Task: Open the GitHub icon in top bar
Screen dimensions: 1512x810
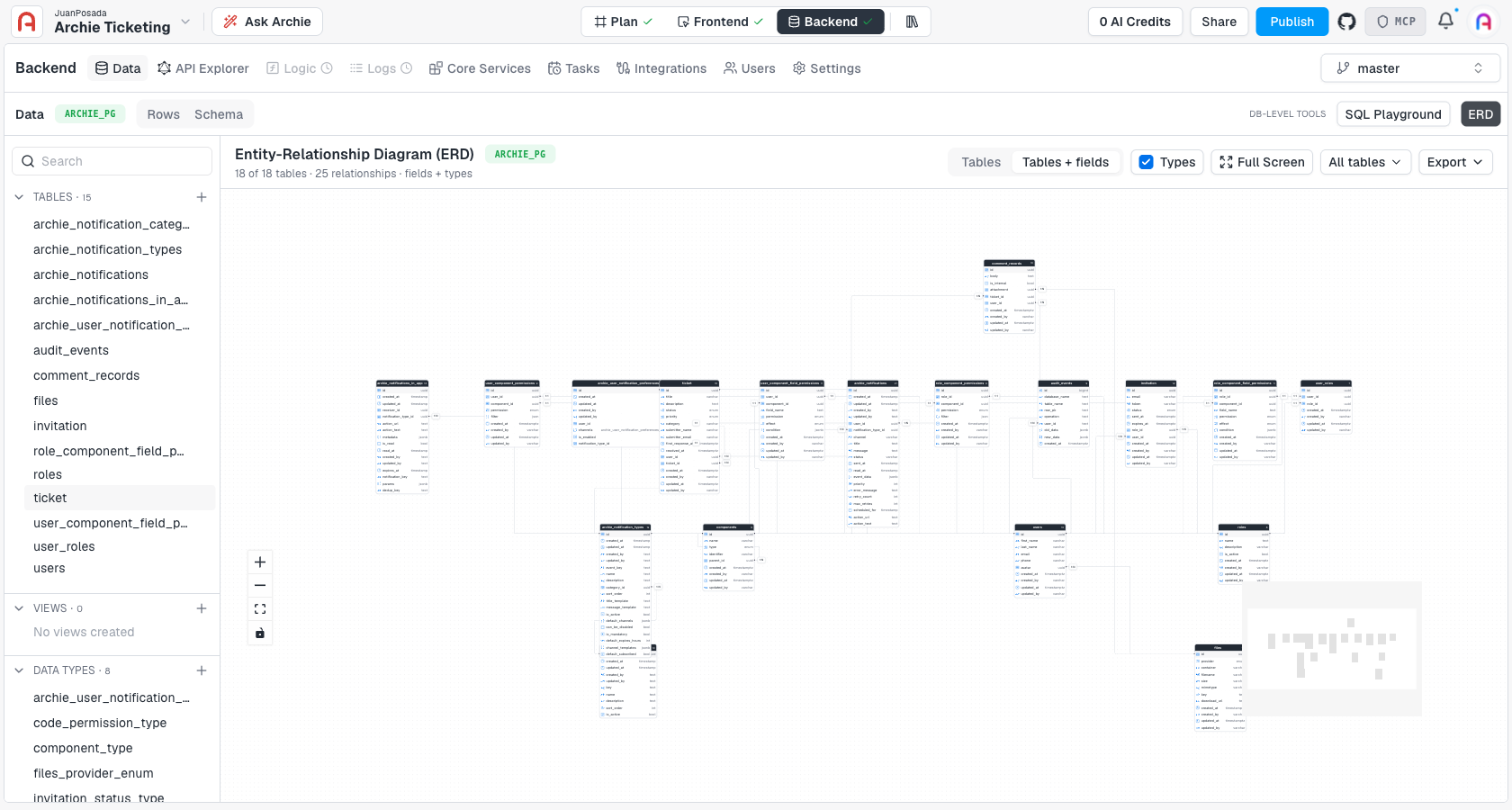Action: (x=1346, y=22)
